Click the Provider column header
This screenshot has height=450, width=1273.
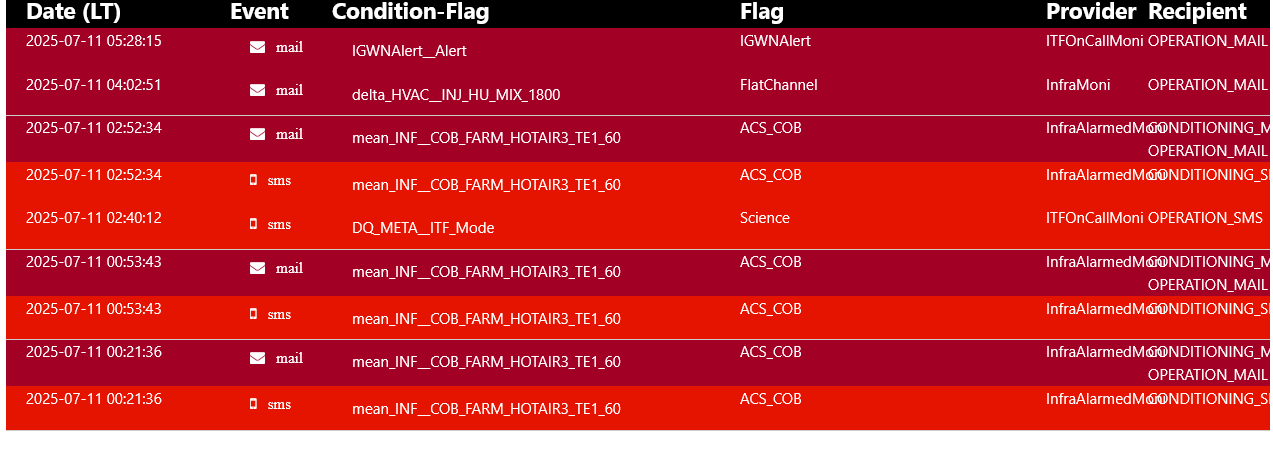1091,12
